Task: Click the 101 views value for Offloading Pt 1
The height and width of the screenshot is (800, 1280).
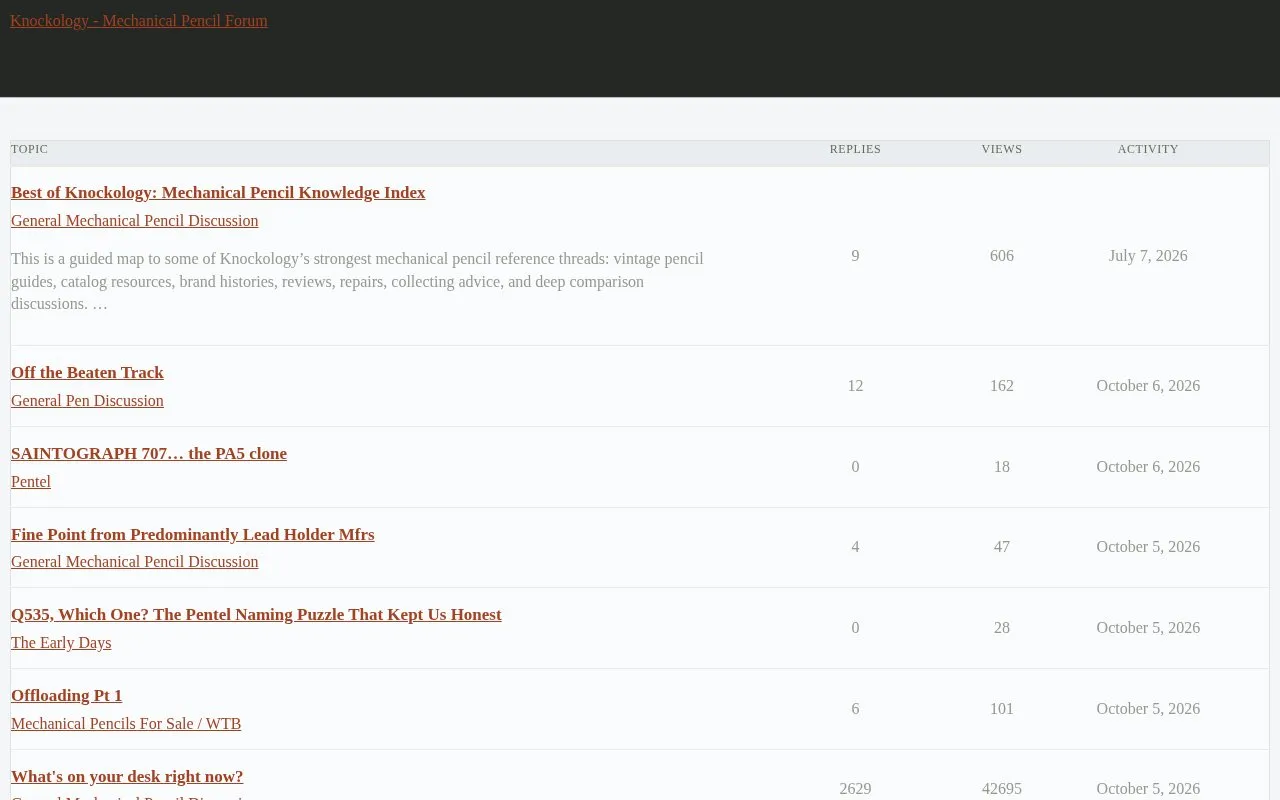Action: (x=1002, y=709)
